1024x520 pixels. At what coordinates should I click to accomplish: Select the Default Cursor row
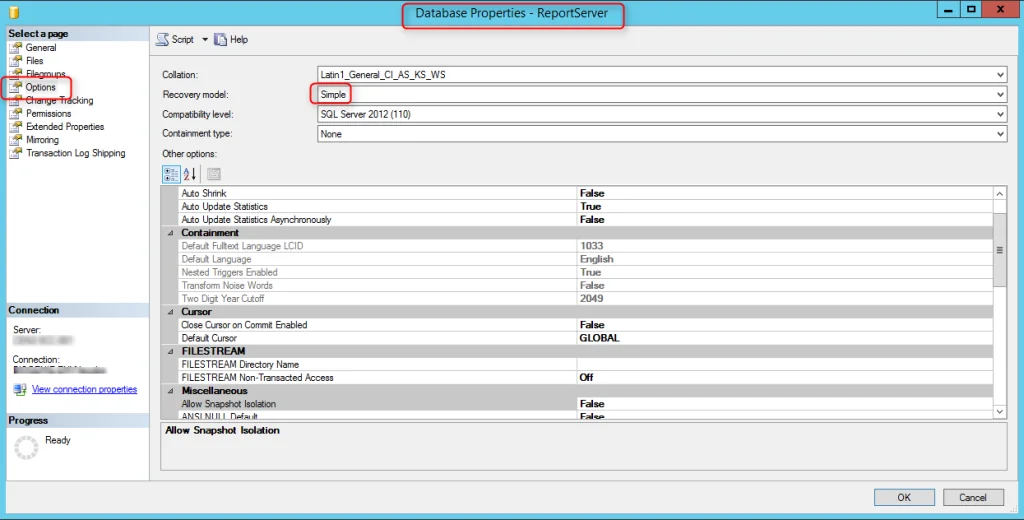pos(586,338)
